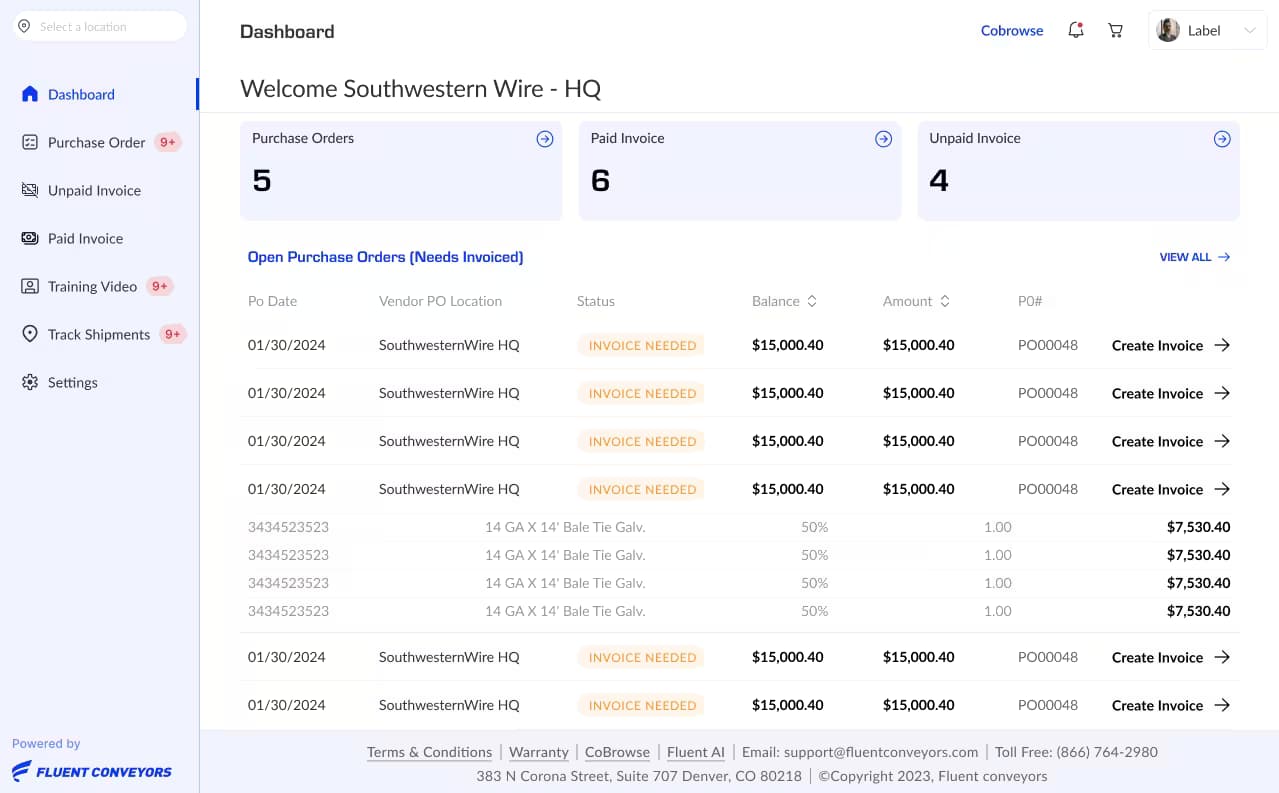Click the Vendor PO Location column header

(x=440, y=301)
